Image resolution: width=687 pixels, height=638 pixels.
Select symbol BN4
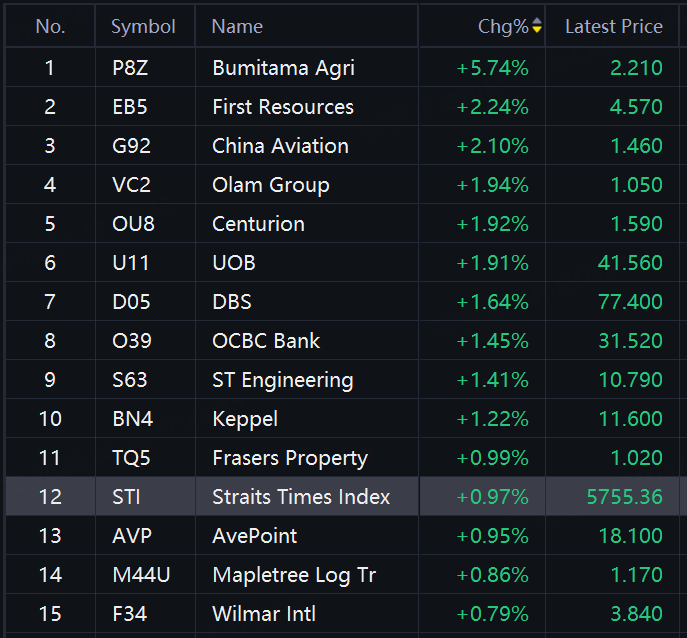[x=132, y=419]
